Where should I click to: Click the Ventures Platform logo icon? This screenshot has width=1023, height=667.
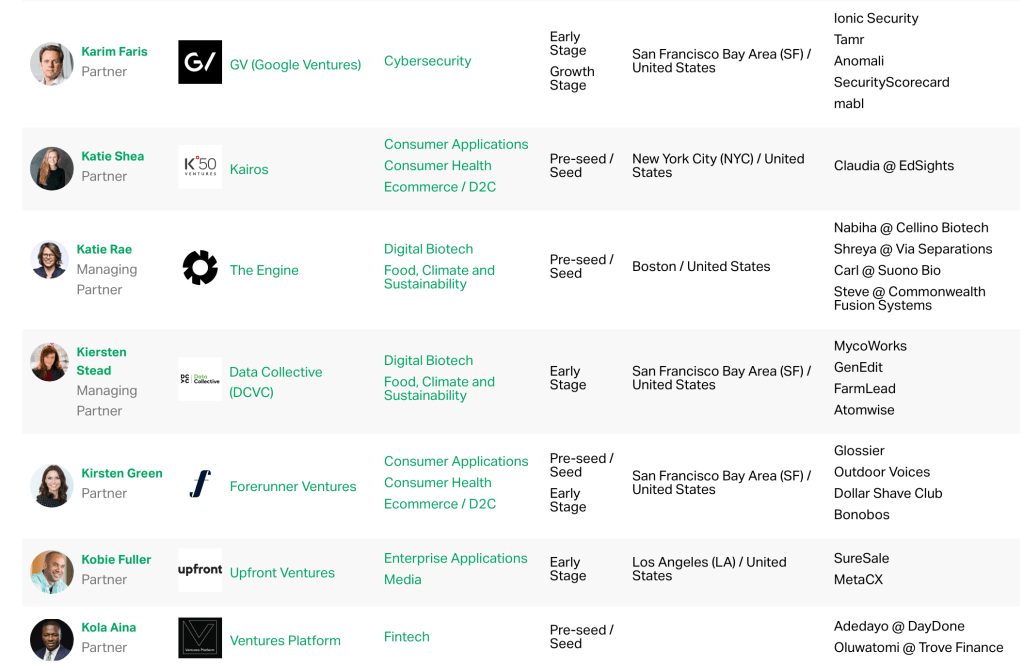pos(200,639)
